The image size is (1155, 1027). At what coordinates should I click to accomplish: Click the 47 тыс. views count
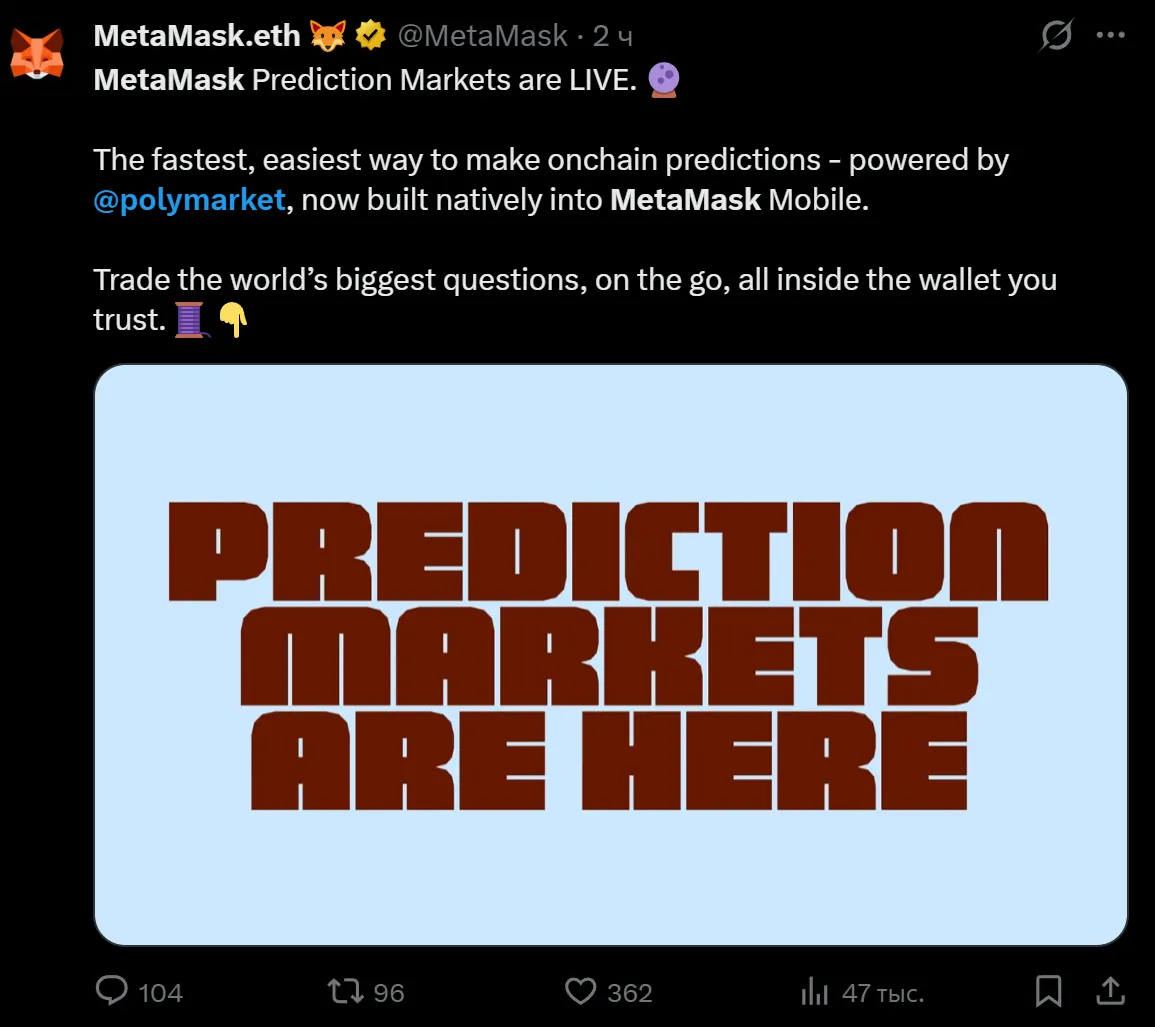click(883, 992)
